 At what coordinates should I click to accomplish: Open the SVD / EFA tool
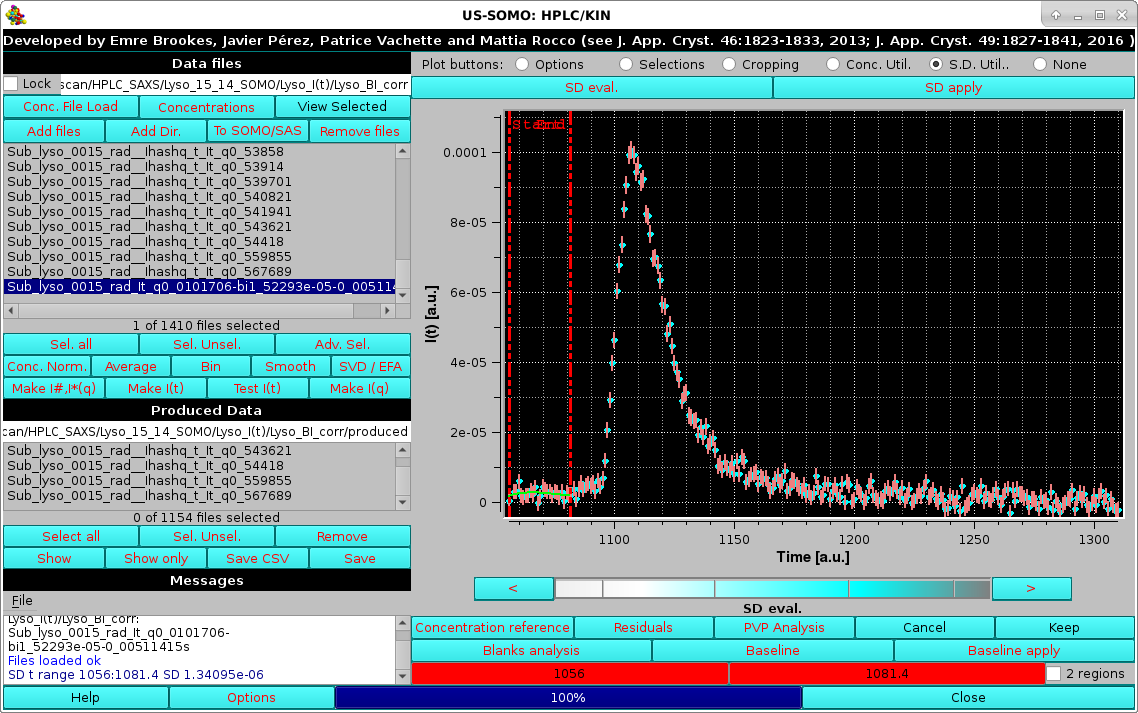click(370, 366)
